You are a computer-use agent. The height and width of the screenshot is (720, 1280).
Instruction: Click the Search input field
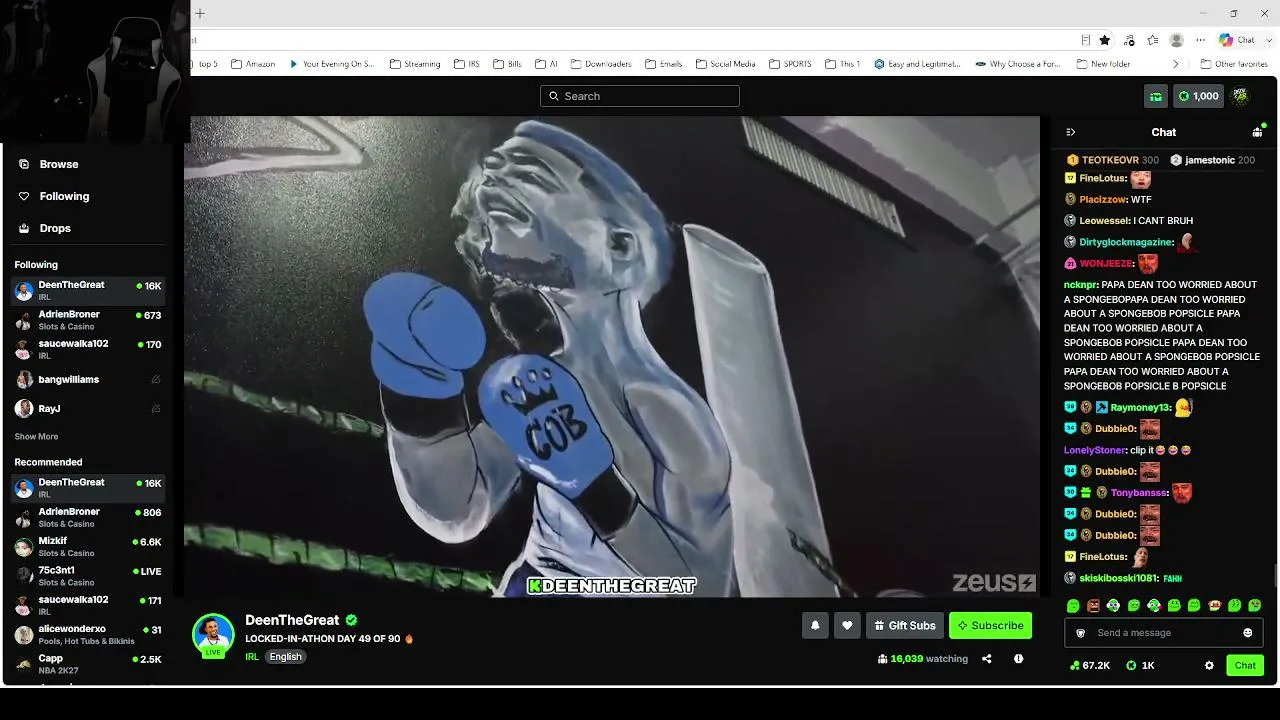coord(640,96)
